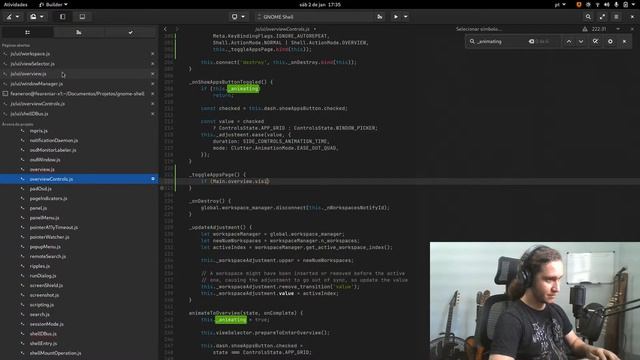
Task: Open js/ui/viewSelector.js from open pages
Action: [x=33, y=64]
